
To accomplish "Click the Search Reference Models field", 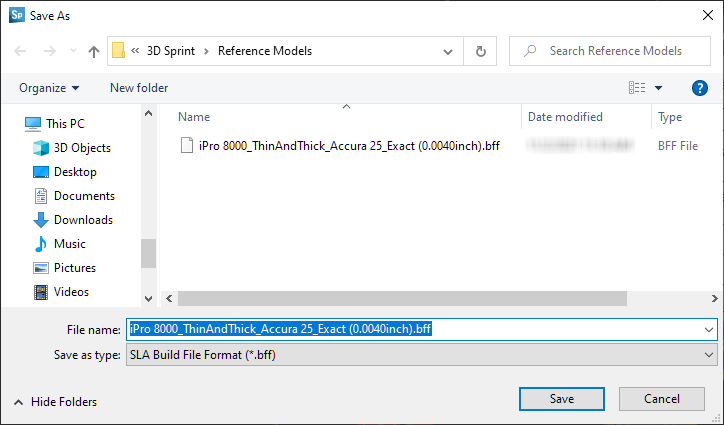I will point(615,51).
